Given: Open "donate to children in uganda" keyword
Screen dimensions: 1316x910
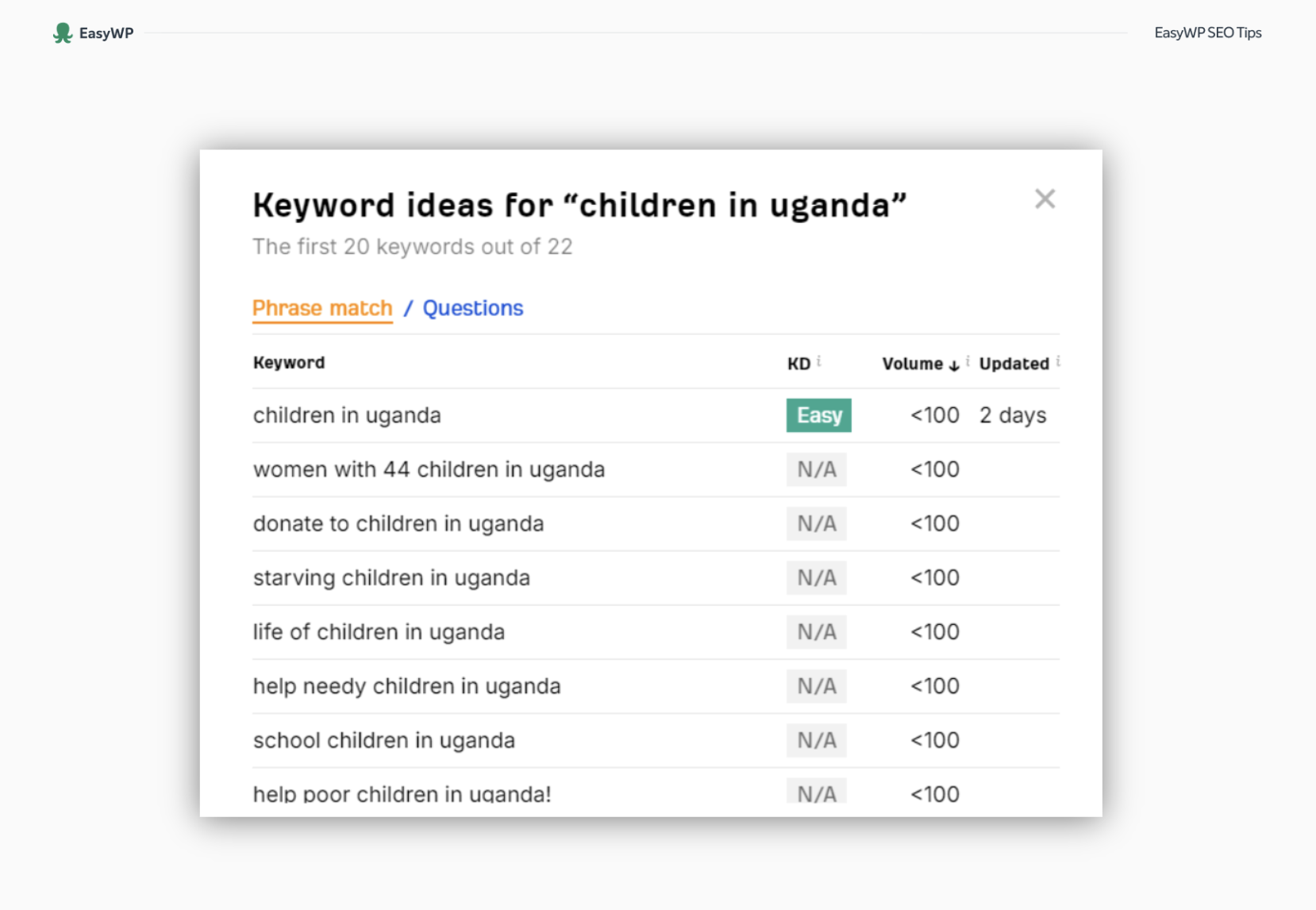Looking at the screenshot, I should [x=398, y=524].
